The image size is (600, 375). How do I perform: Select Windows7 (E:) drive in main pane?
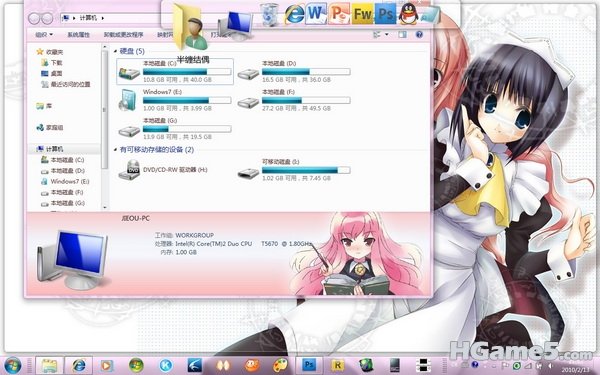175,100
